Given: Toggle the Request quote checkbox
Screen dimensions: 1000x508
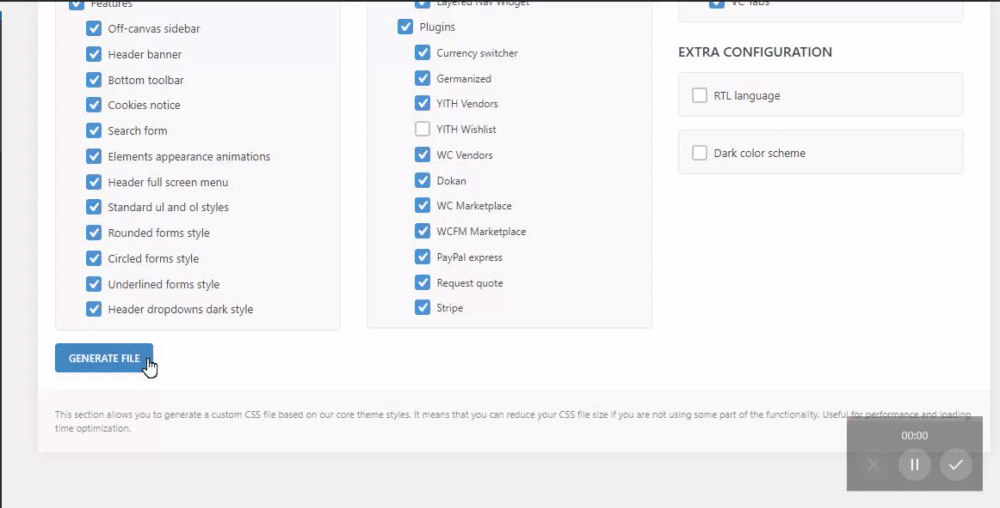Looking at the screenshot, I should tap(422, 282).
